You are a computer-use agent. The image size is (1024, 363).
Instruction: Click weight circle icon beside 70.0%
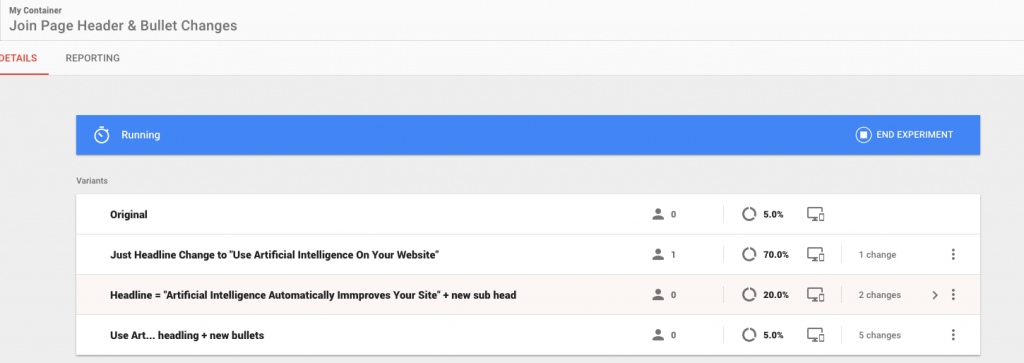(749, 255)
